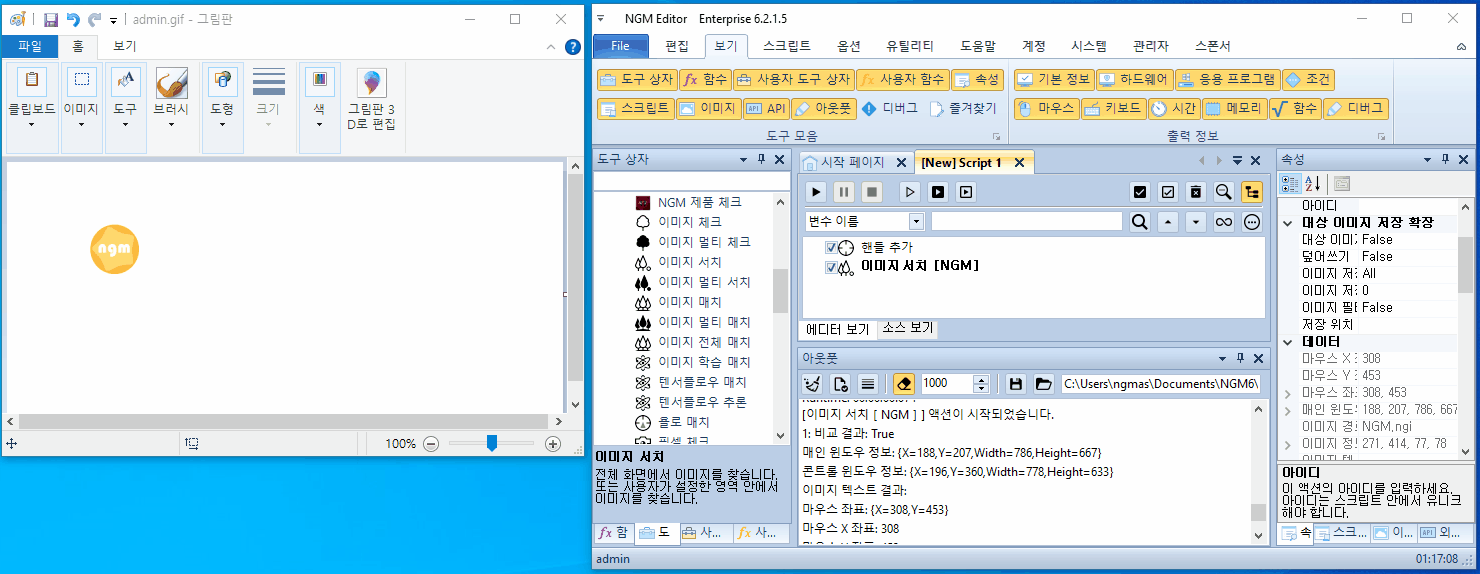
Task: Open the 도구 상자 panel dropdown arrow
Action: coord(743,160)
